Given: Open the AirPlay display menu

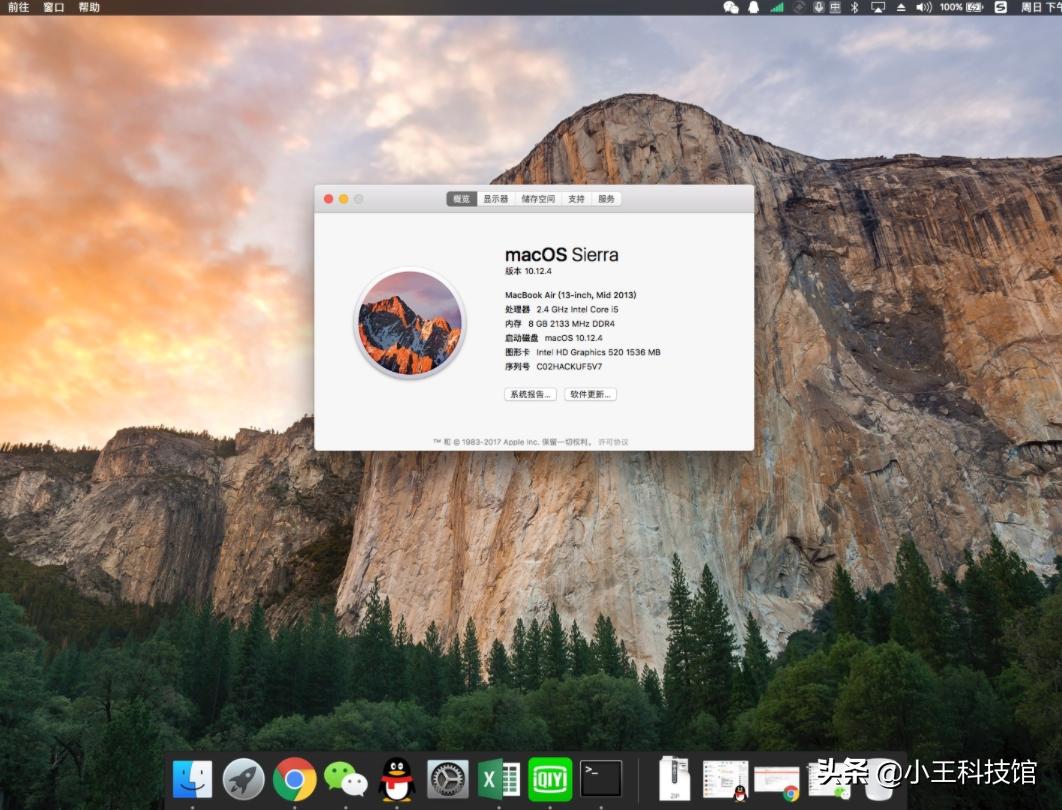Looking at the screenshot, I should 878,7.
